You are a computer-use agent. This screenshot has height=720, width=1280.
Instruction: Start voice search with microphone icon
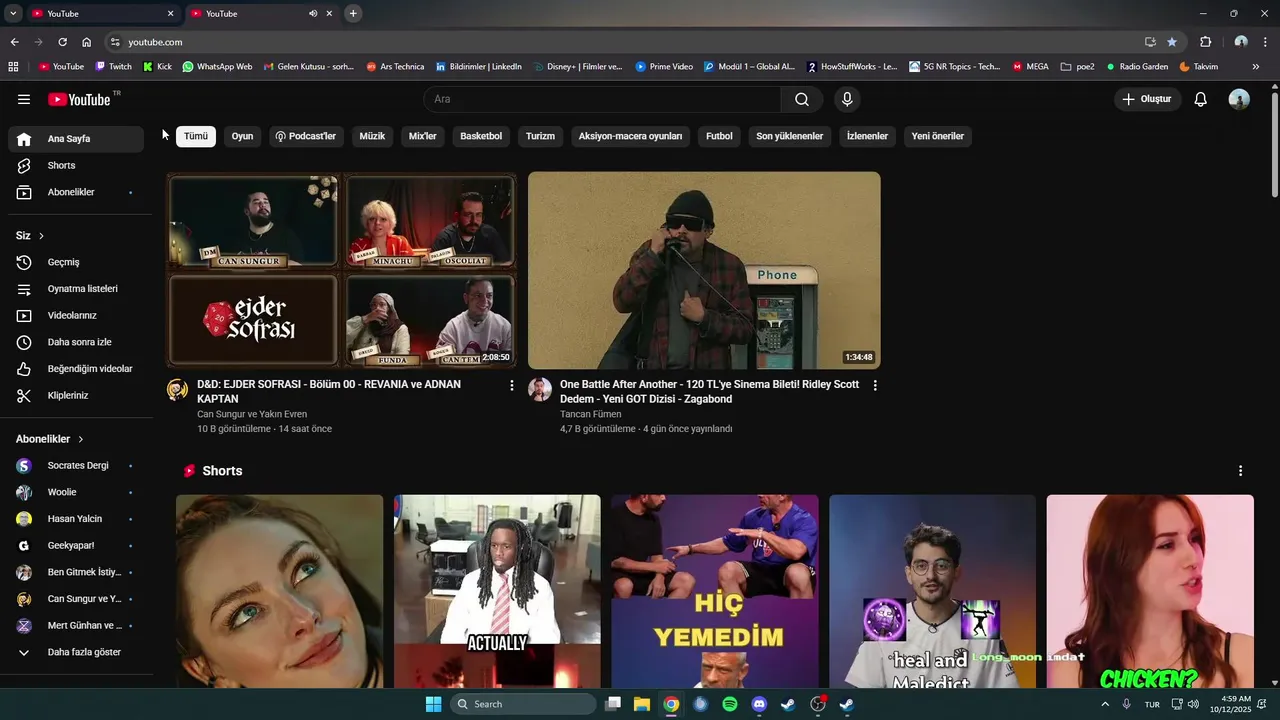(847, 99)
